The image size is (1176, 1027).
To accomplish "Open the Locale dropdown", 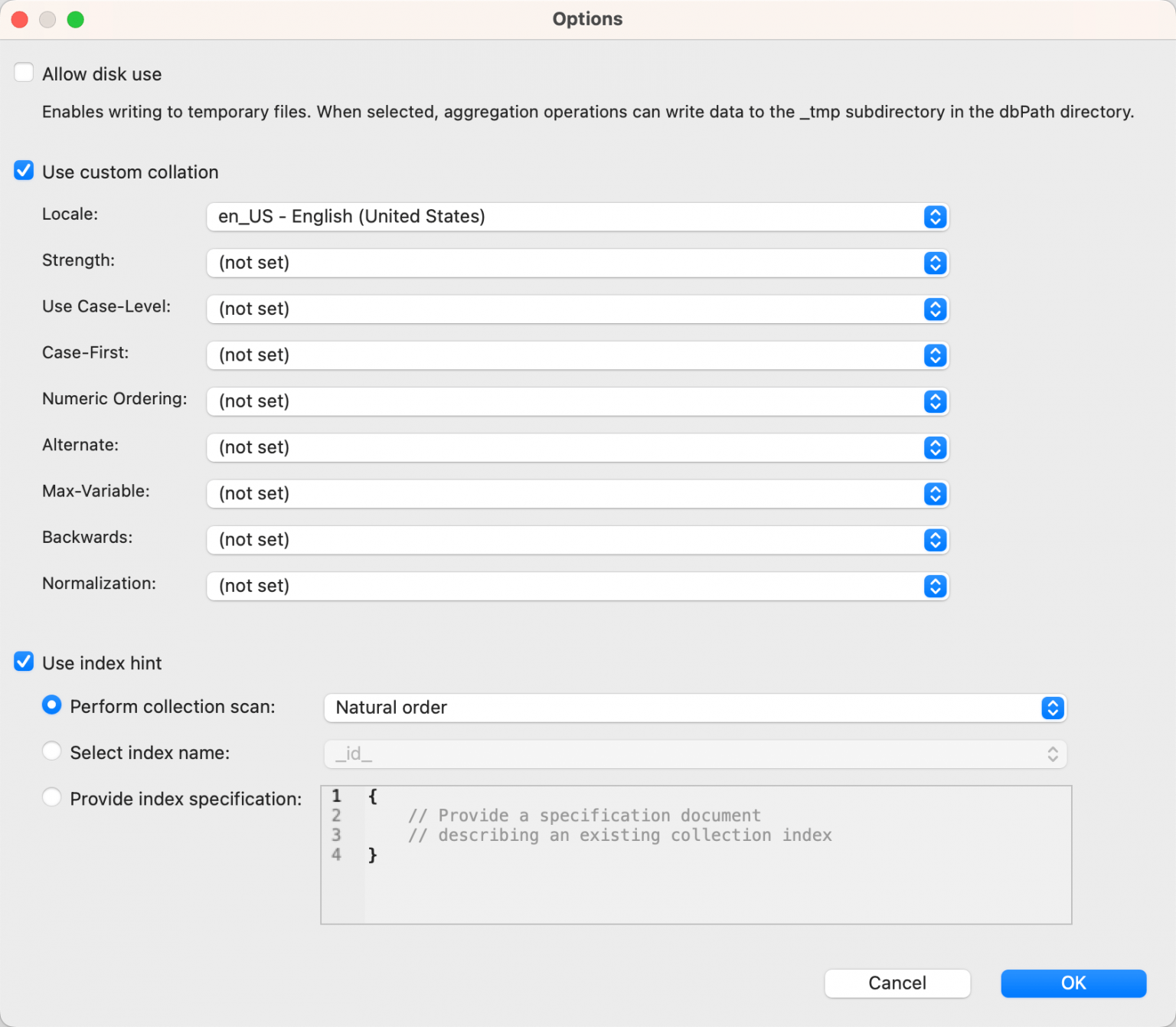I will (577, 217).
